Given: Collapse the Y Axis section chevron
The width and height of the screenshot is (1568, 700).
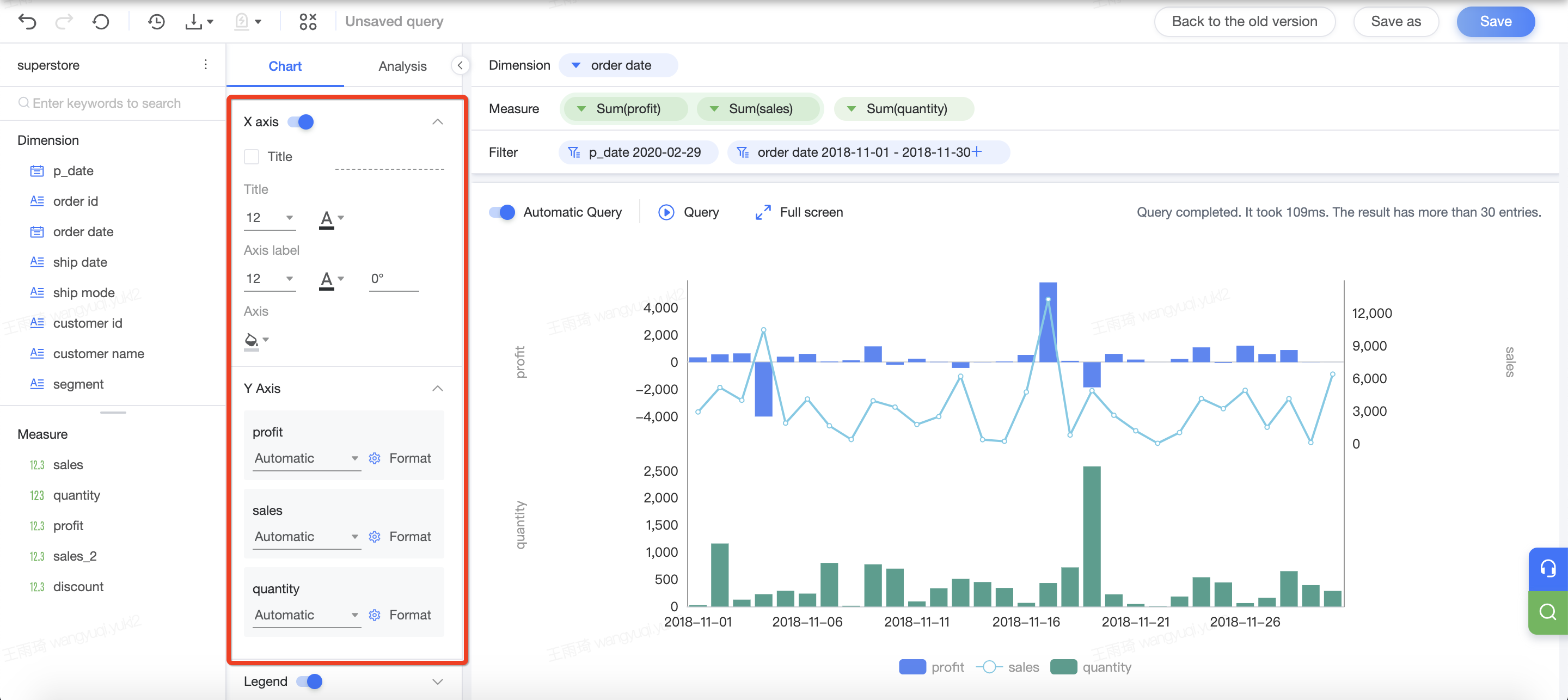Looking at the screenshot, I should tap(438, 388).
